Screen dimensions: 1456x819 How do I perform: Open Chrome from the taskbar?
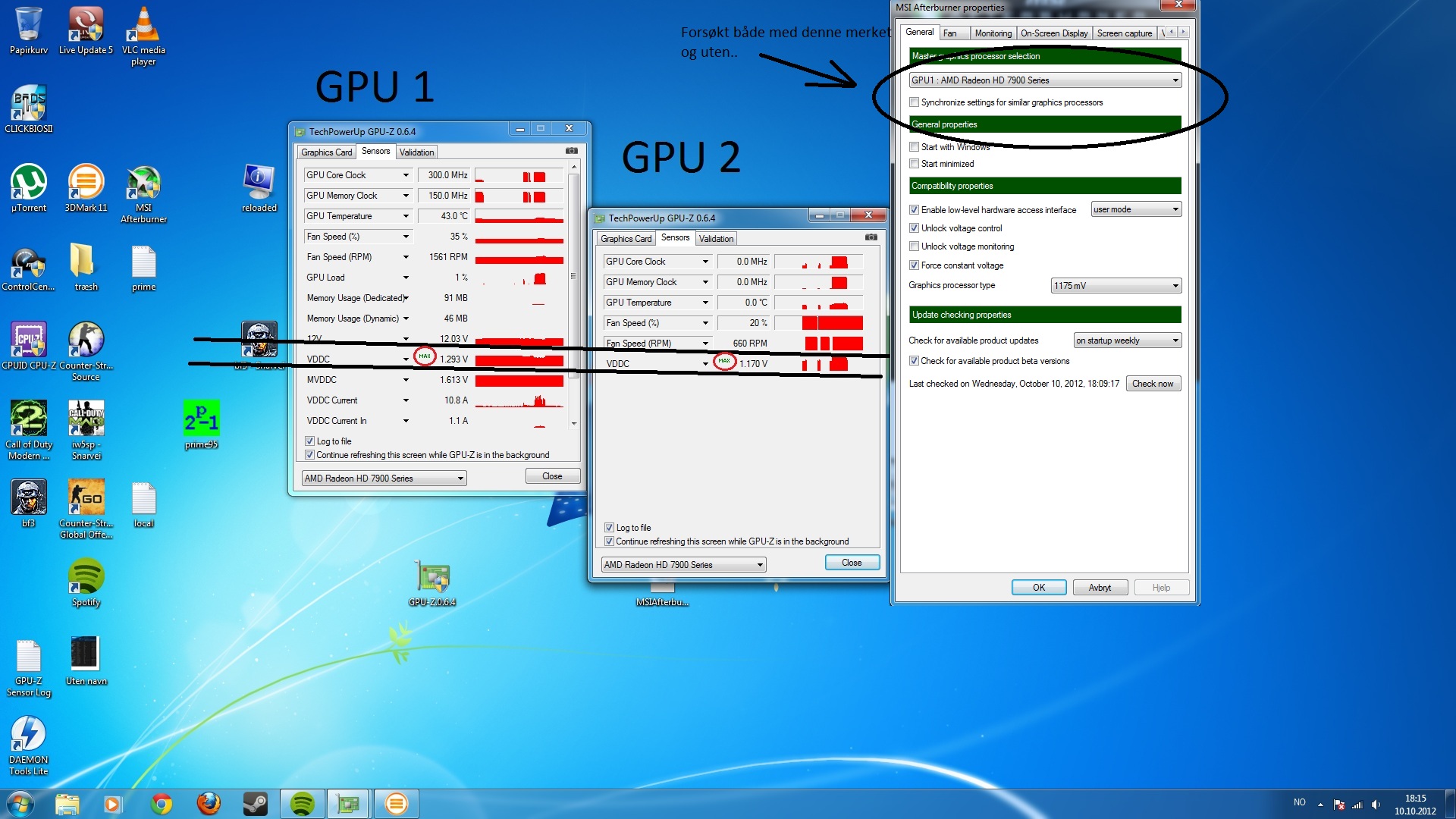coord(162,804)
